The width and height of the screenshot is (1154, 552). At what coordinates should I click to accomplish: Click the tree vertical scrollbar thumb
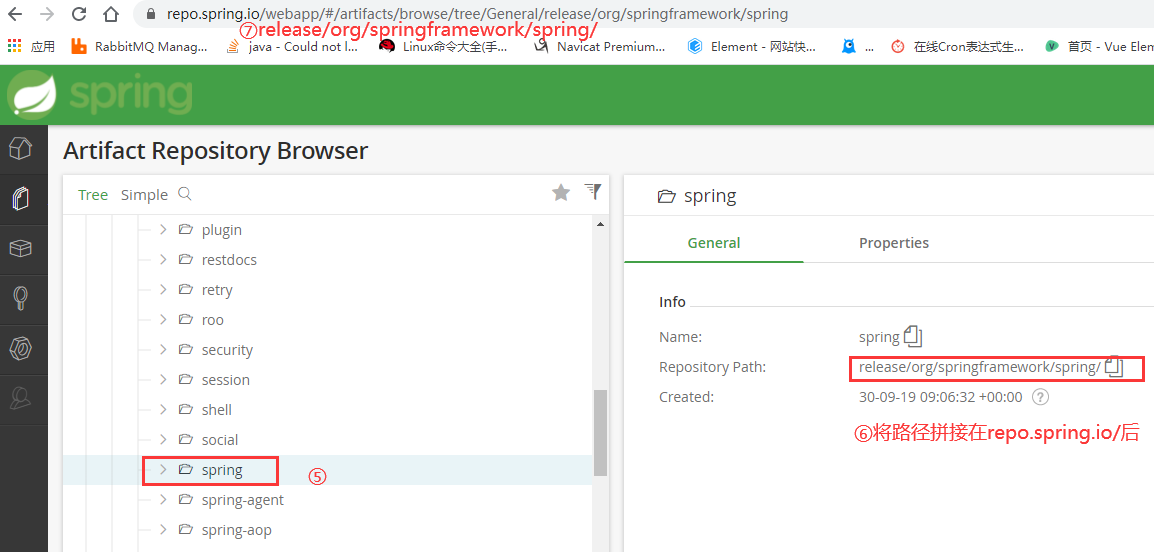pos(600,433)
